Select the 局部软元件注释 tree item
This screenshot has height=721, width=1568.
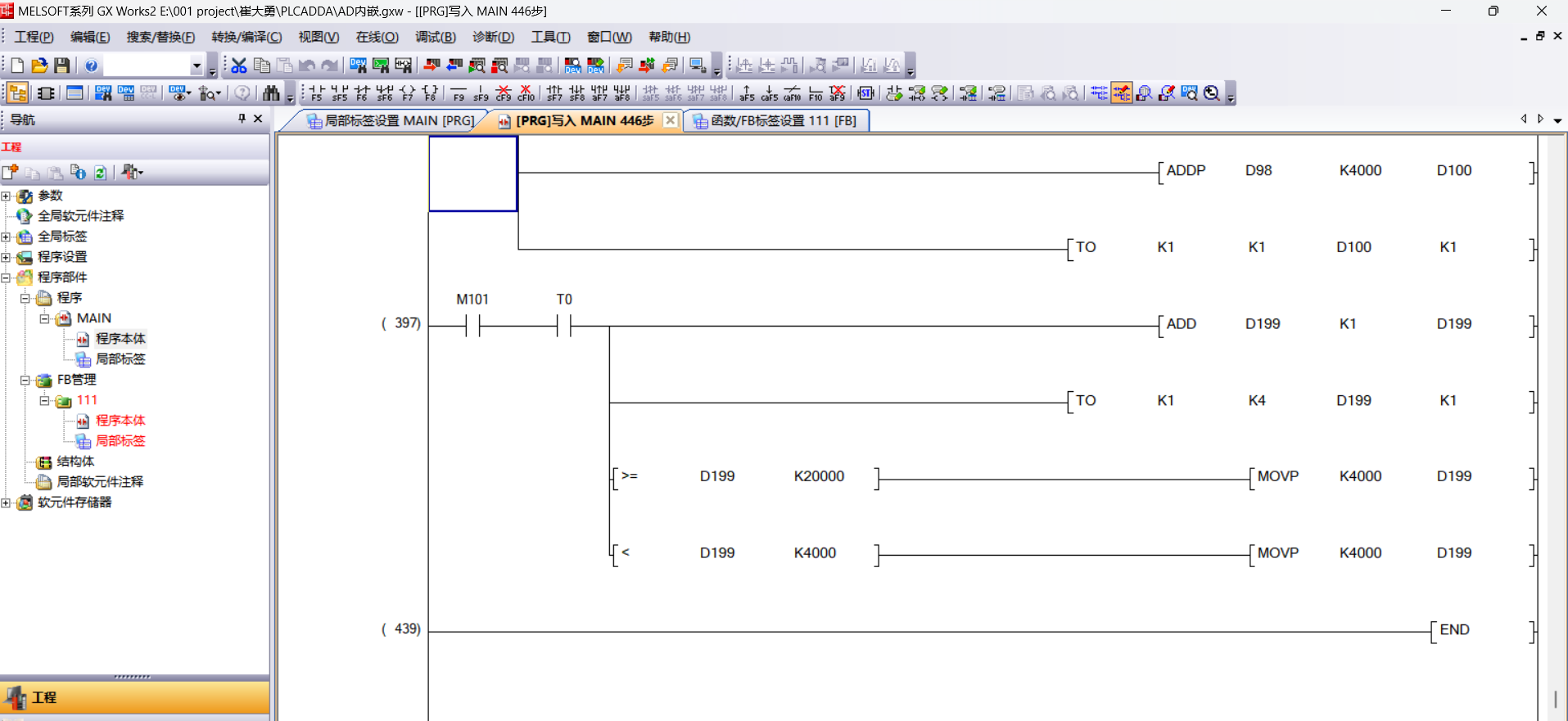point(100,482)
